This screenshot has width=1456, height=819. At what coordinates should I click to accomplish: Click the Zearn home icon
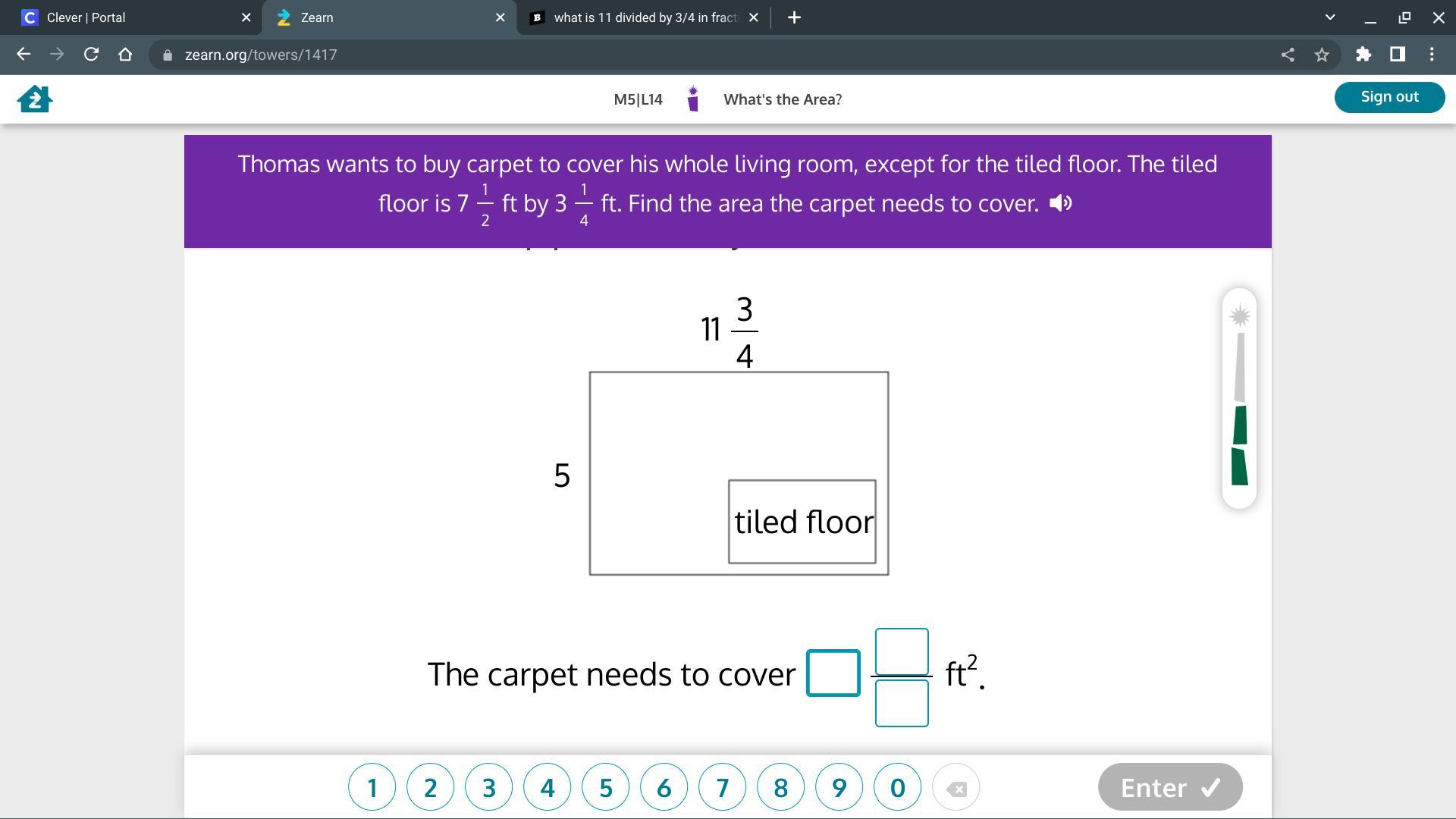click(x=35, y=99)
